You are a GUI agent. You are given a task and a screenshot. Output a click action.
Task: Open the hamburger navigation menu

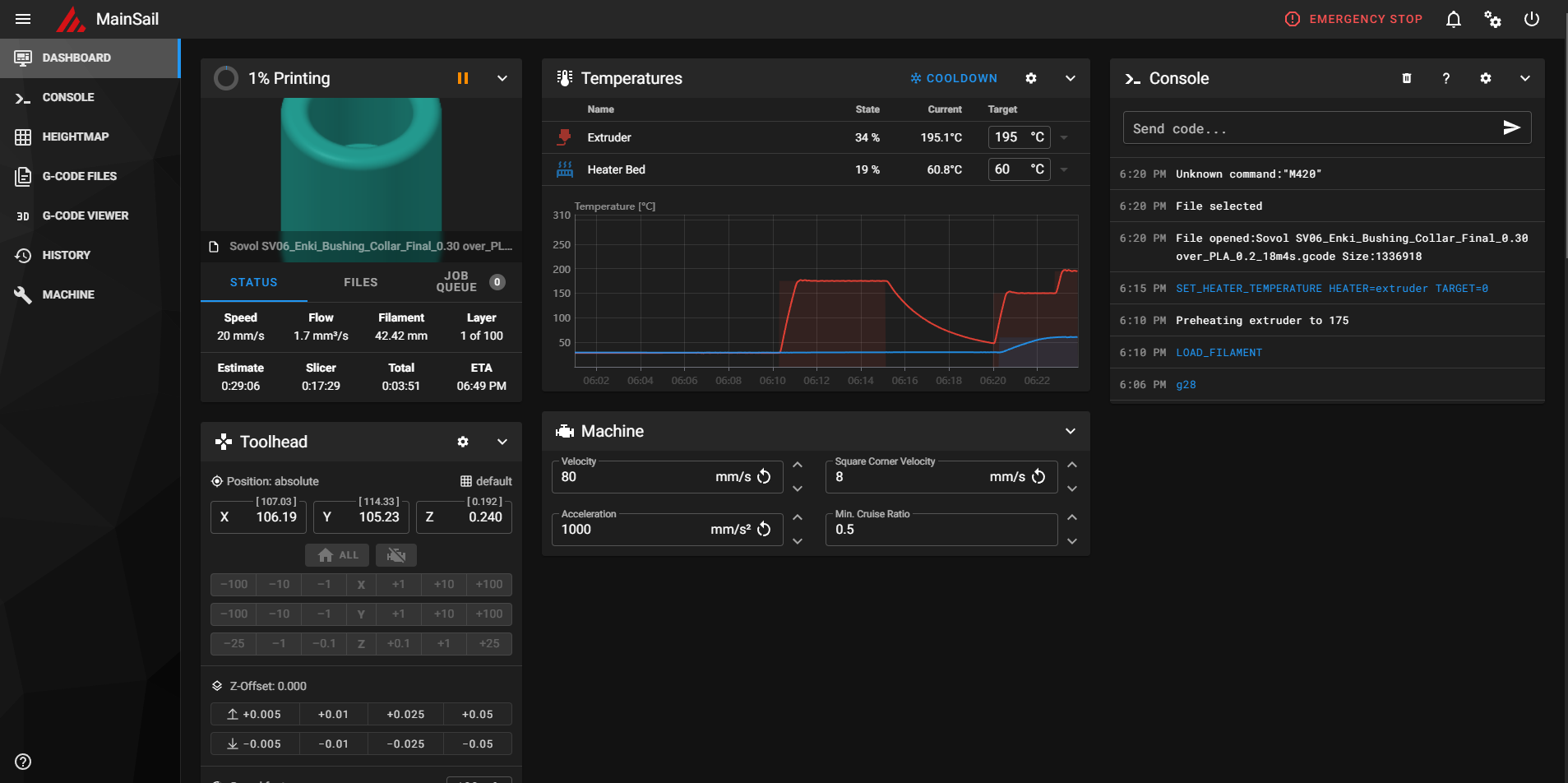click(23, 19)
